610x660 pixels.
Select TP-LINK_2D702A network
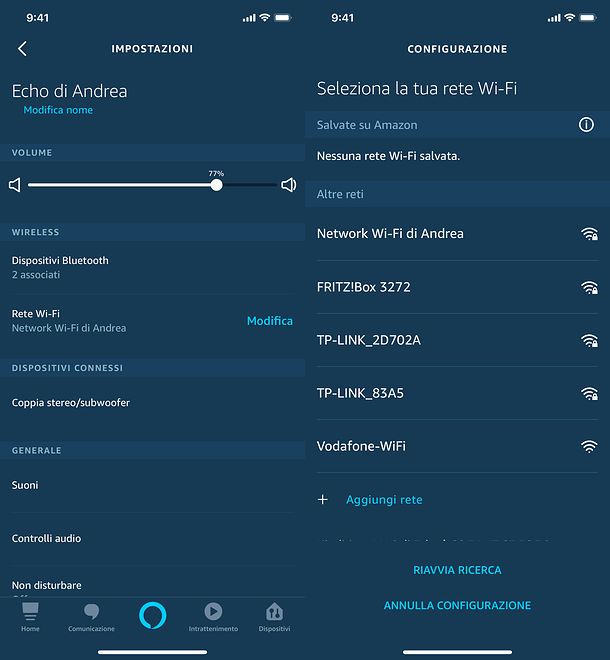(x=458, y=340)
